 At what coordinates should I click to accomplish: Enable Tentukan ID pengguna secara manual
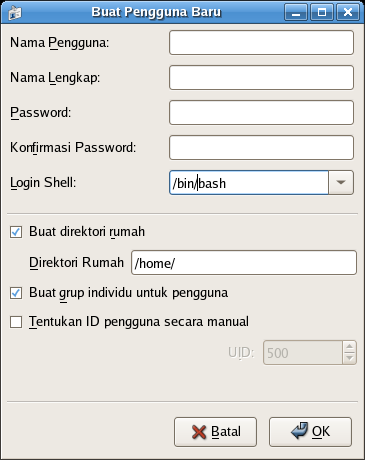[x=16, y=322]
